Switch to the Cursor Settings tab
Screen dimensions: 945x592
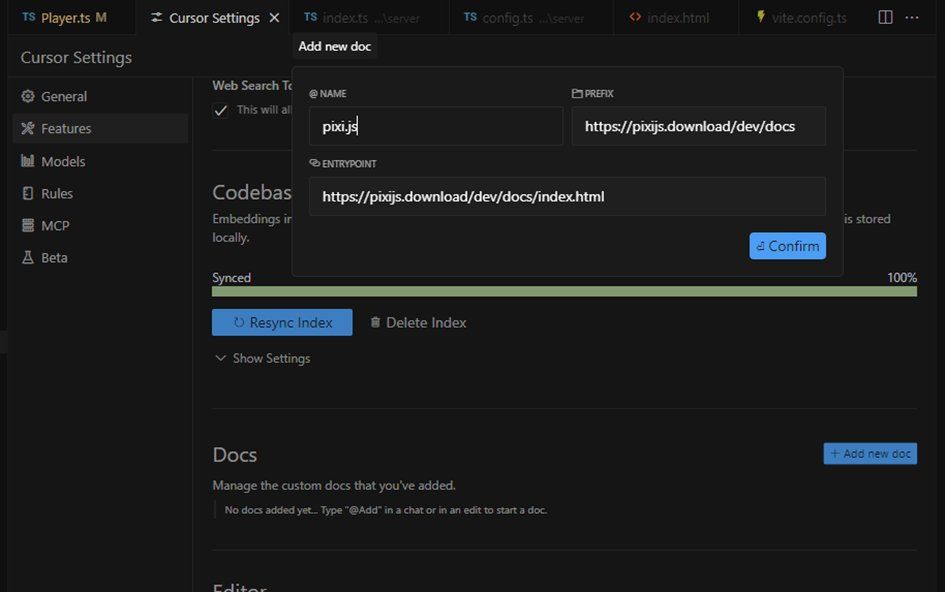(x=213, y=18)
